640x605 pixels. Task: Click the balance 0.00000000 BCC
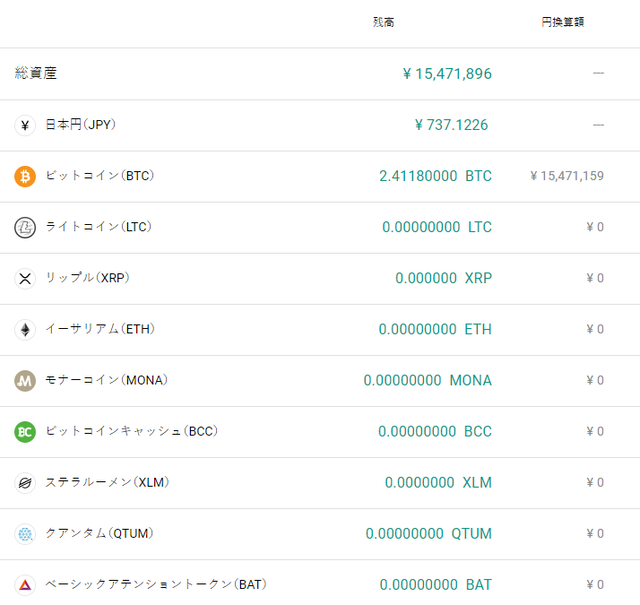435,432
